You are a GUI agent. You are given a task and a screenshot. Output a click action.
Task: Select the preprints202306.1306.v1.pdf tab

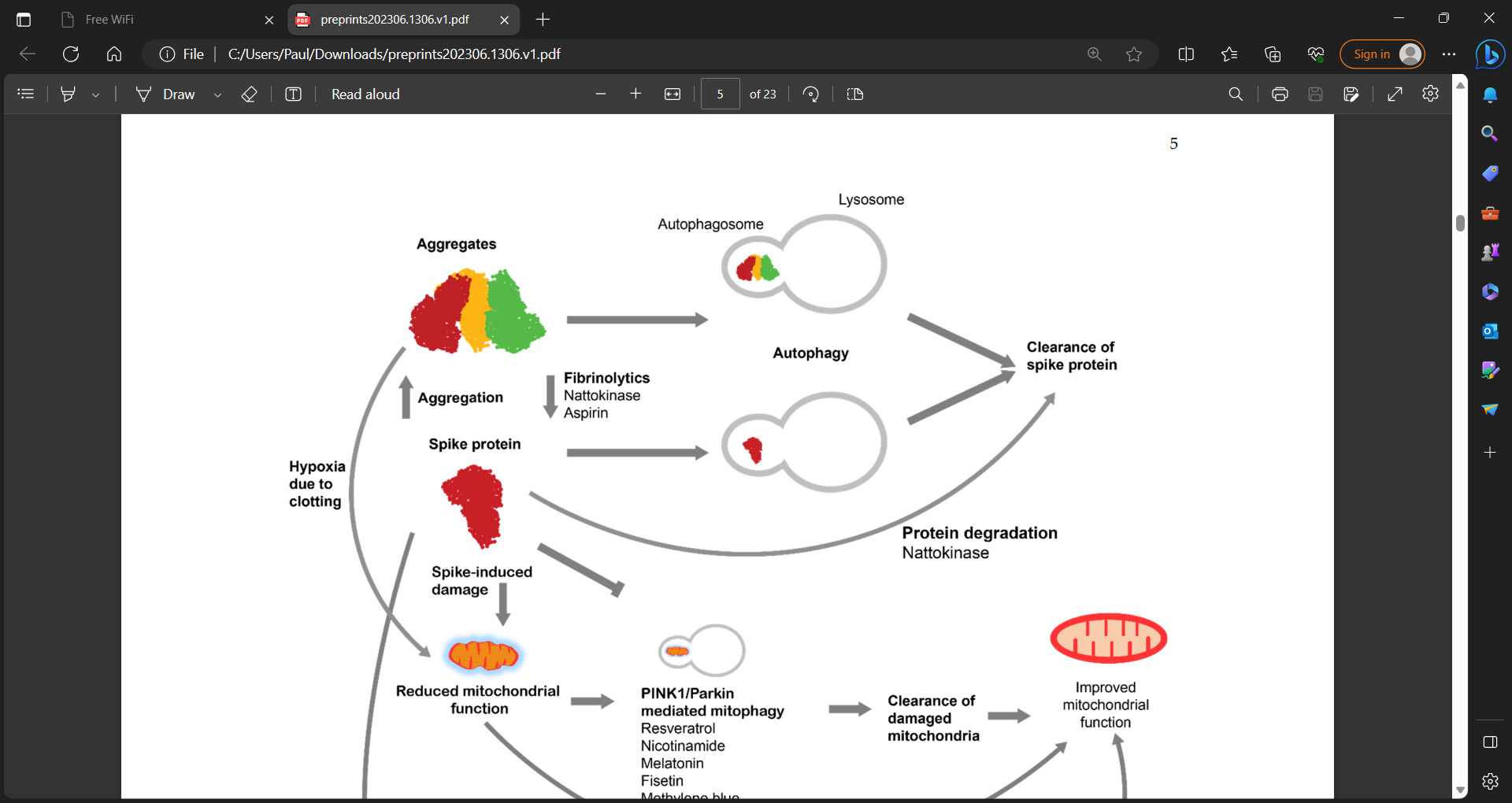[x=394, y=20]
